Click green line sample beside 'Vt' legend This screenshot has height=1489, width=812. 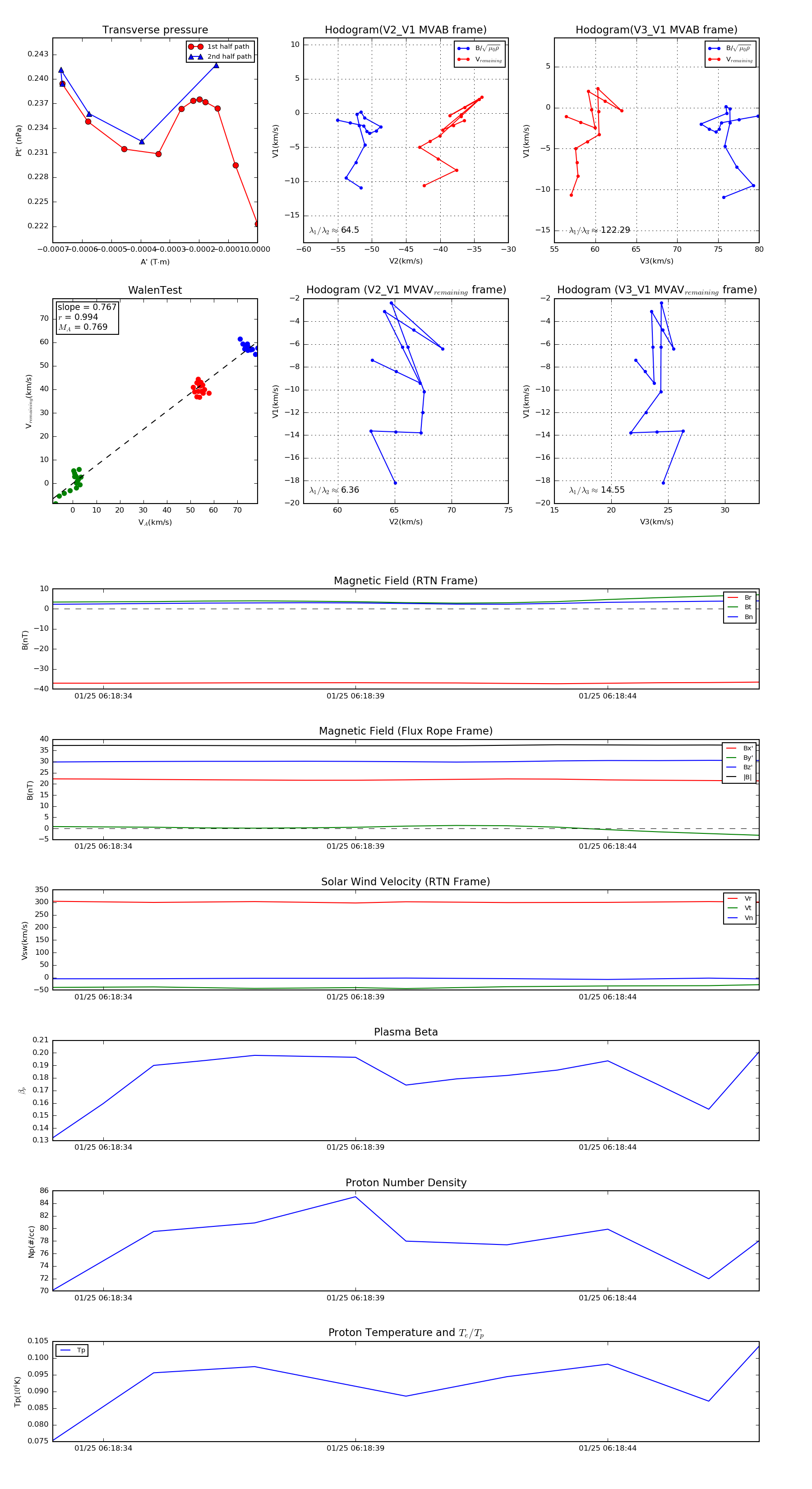[733, 908]
